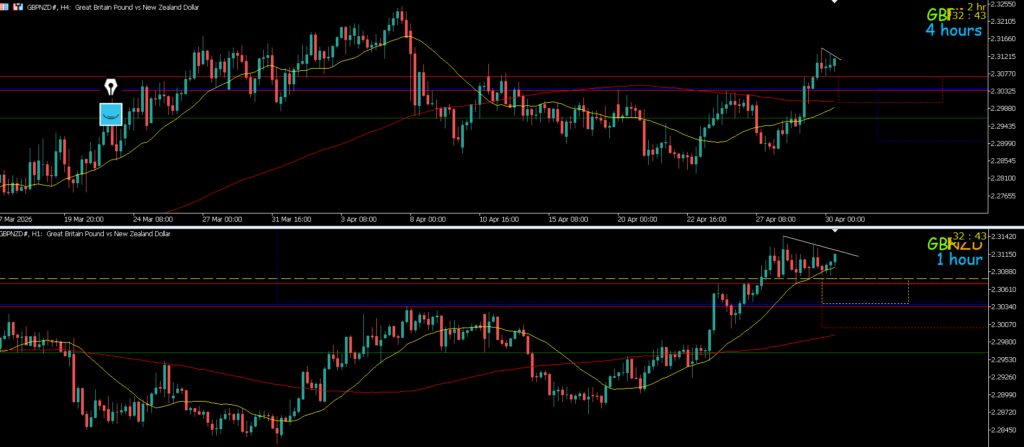Click the blue smile box icon on H4 chart
Image resolution: width=1024 pixels, height=447 pixels.
click(x=111, y=114)
